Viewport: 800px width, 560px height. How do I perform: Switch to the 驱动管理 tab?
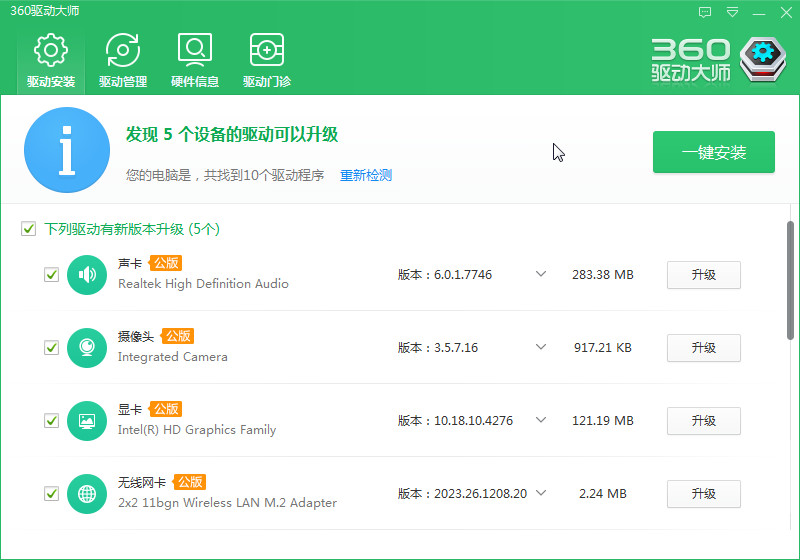click(123, 61)
